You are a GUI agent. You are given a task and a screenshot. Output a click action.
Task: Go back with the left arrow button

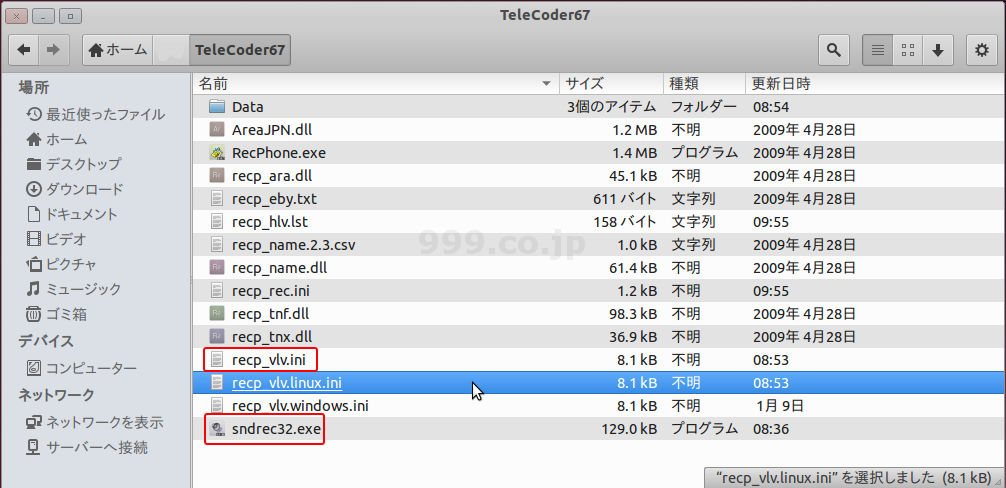pos(24,50)
